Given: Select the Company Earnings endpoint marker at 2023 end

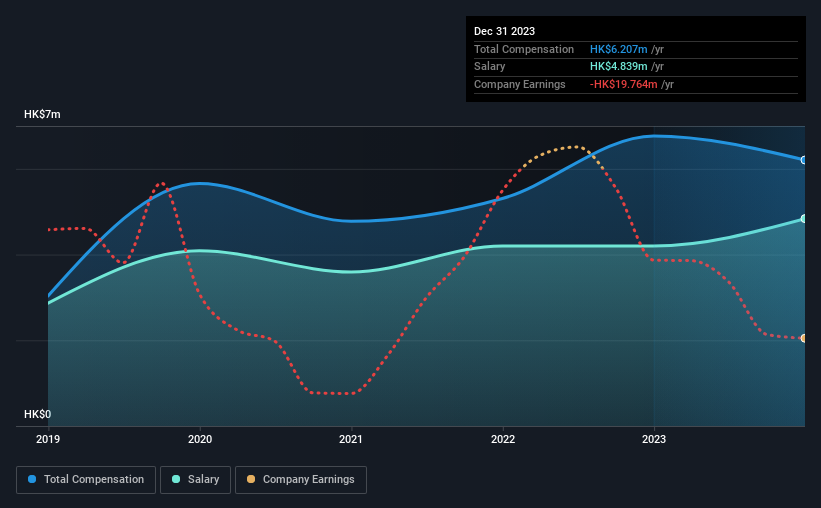Looking at the screenshot, I should click(803, 338).
